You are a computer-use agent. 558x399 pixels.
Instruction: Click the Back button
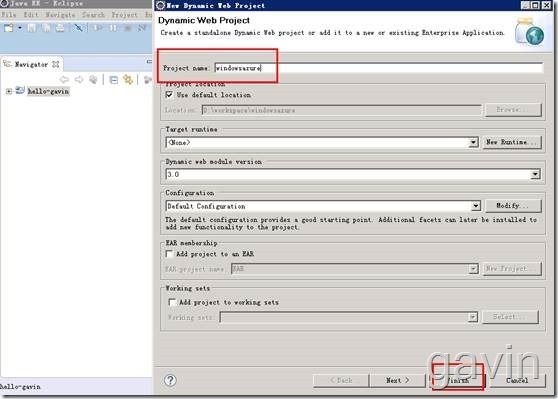coord(341,380)
